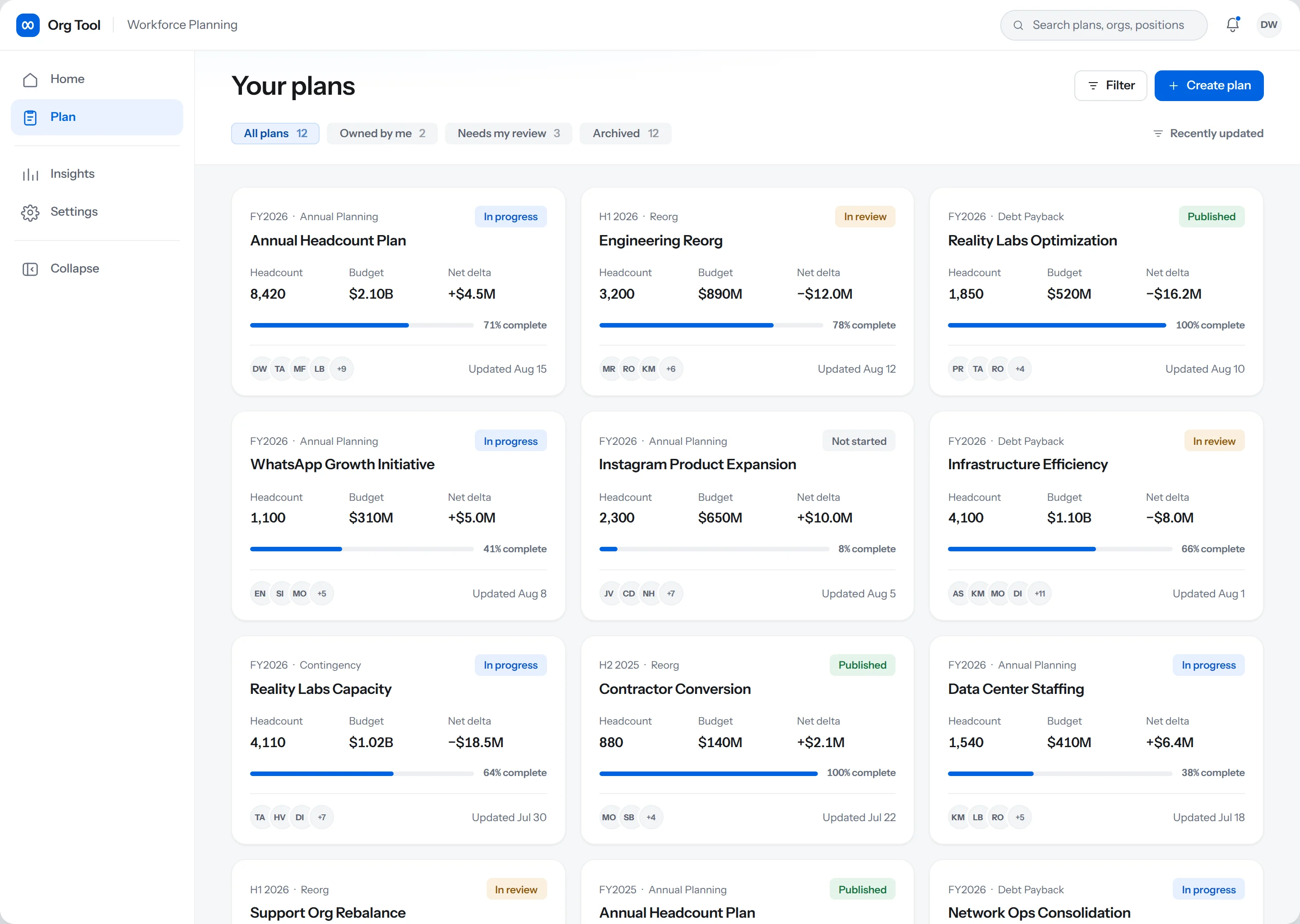This screenshot has height=924, width=1300.
Task: Click Create plan button
Action: coord(1209,85)
